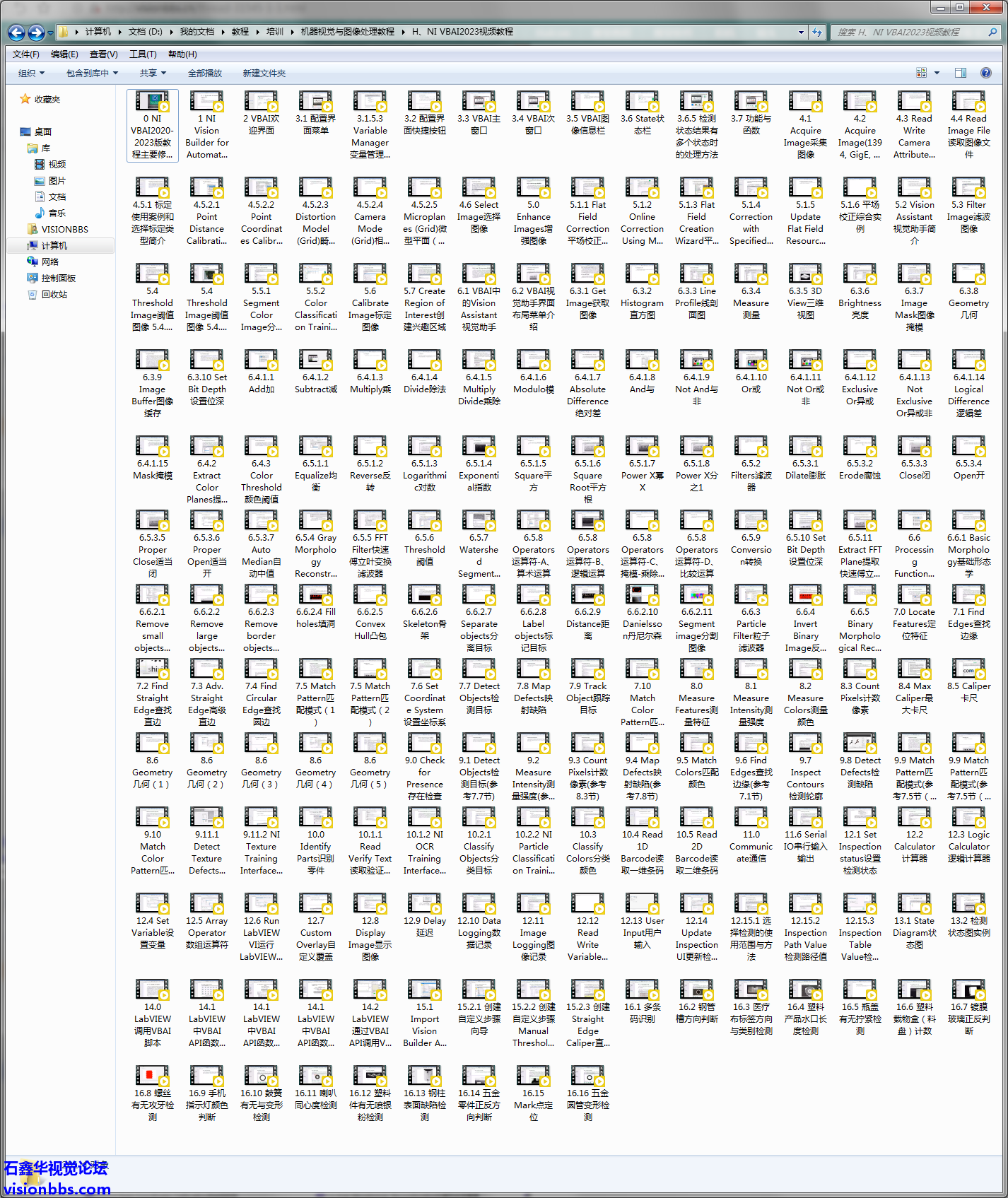
Task: Open the 查看(V) menu
Action: pos(103,54)
